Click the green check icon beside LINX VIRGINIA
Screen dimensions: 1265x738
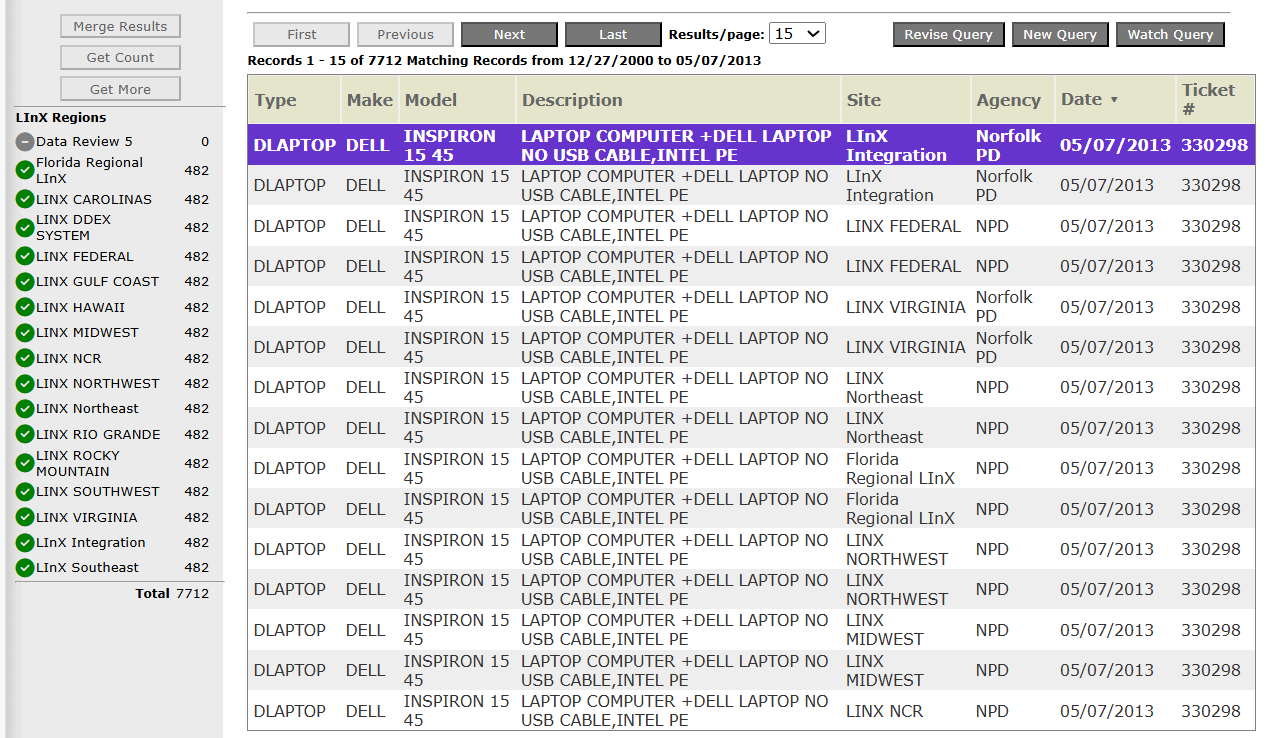point(25,518)
